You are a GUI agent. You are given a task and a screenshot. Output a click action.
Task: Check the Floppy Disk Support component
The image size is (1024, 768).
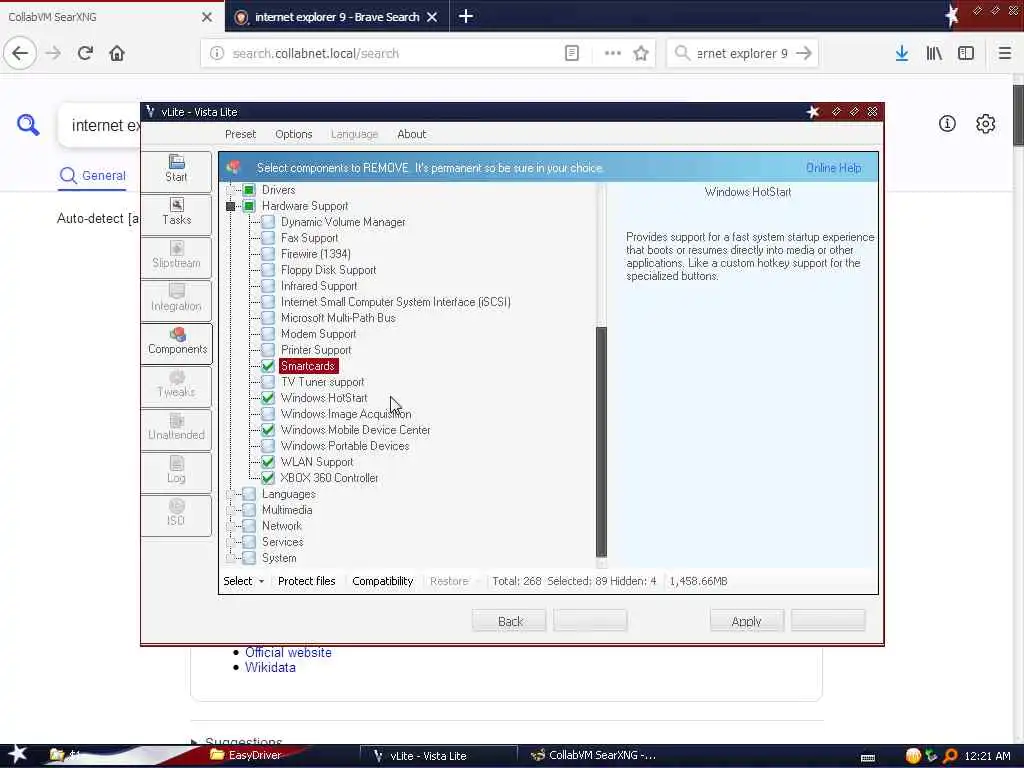(268, 270)
